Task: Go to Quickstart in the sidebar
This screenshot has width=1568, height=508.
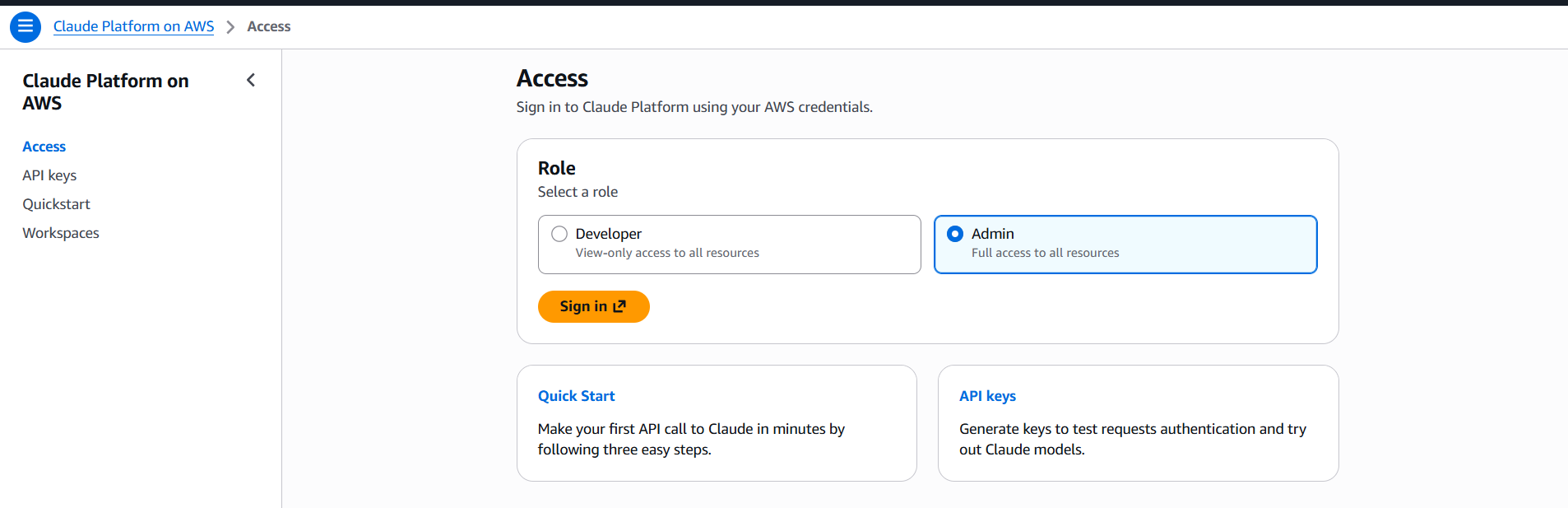Action: click(56, 204)
